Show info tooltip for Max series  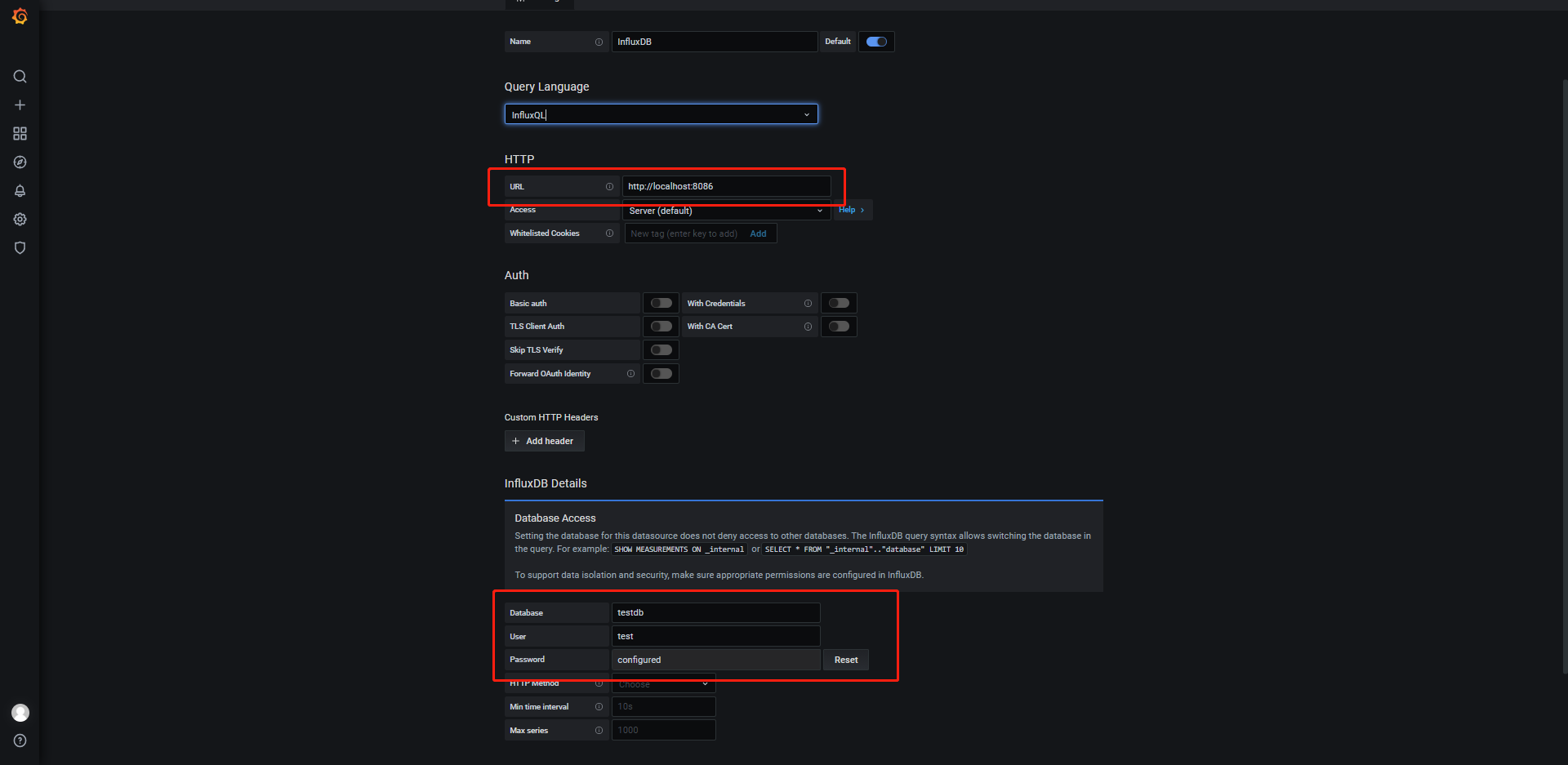[x=599, y=731]
